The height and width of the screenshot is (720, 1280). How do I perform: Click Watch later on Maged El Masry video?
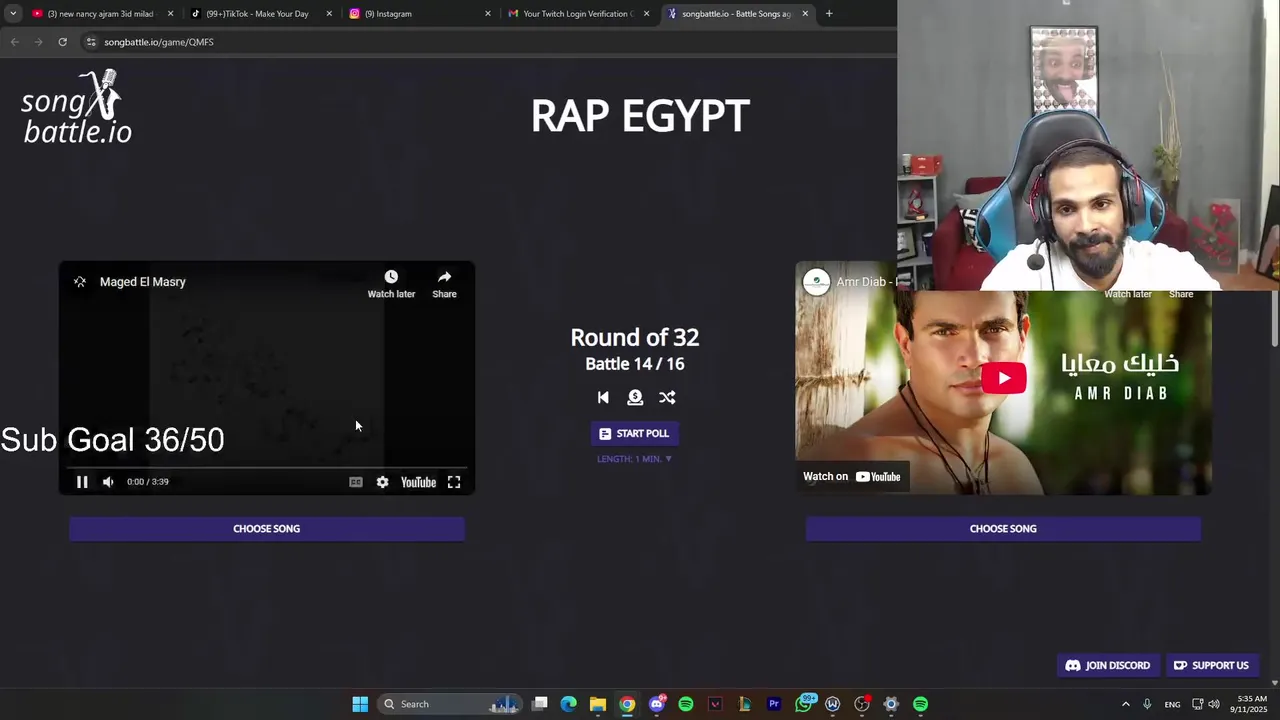click(x=391, y=284)
